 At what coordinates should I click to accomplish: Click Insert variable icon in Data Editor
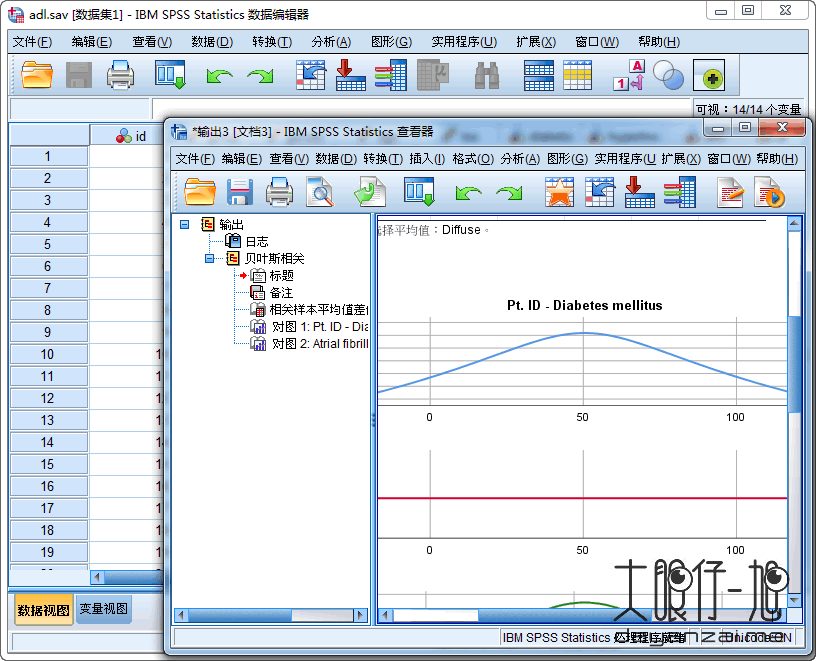click(578, 75)
